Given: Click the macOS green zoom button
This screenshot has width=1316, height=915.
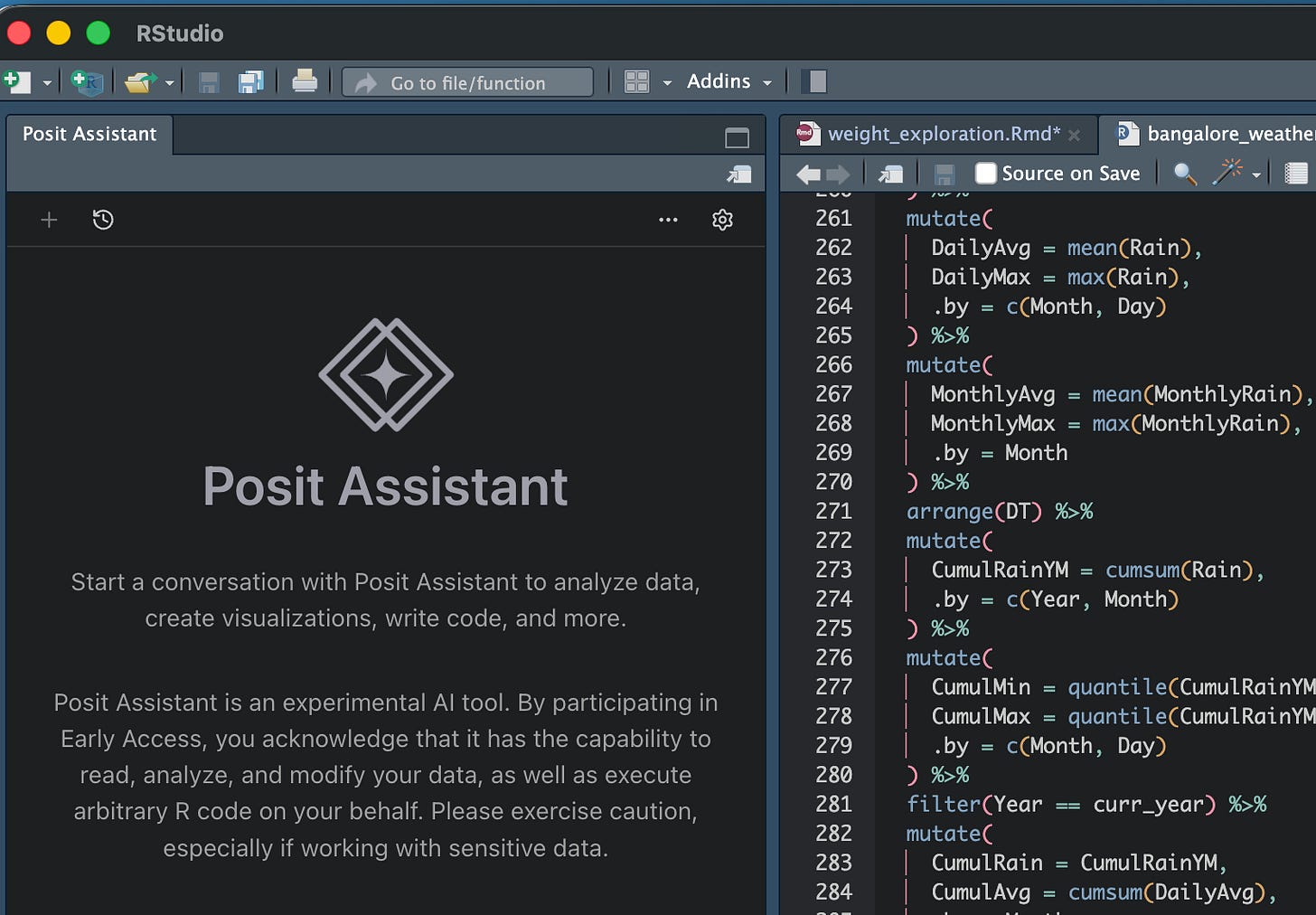Looking at the screenshot, I should pos(98,33).
